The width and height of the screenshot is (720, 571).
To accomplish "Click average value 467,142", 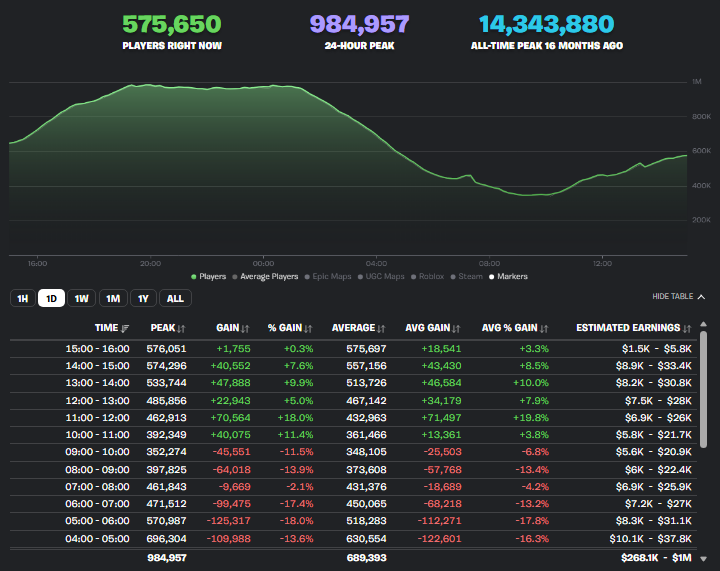I will (366, 401).
